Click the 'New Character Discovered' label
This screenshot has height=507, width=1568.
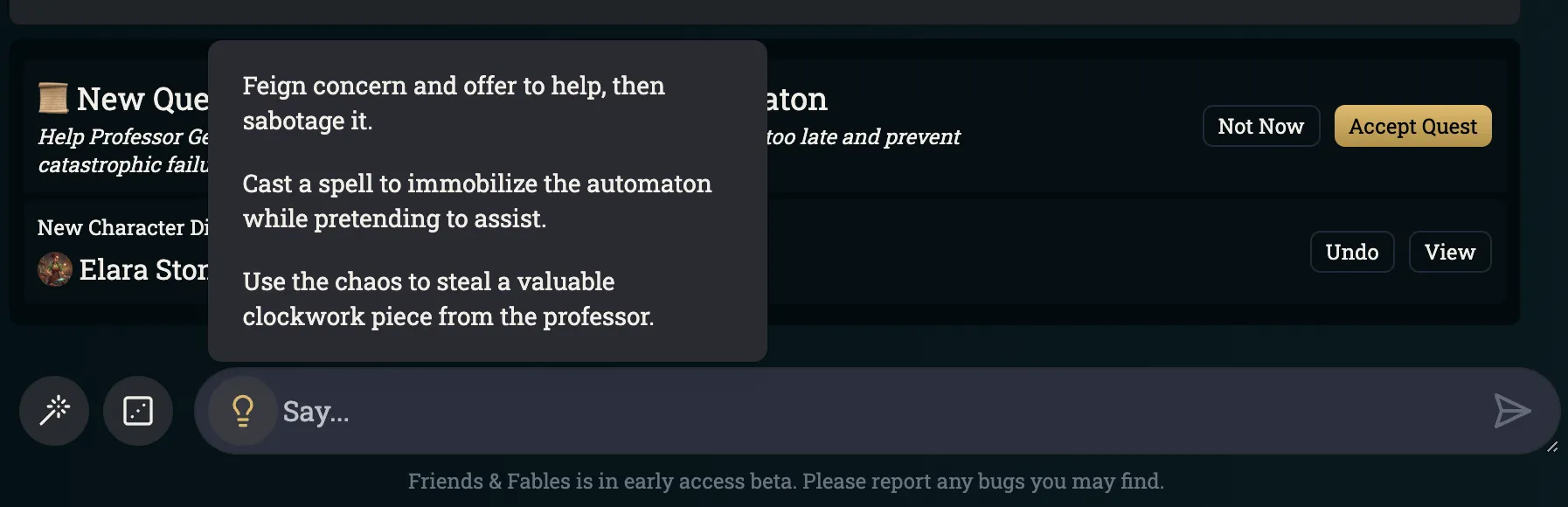coord(122,227)
